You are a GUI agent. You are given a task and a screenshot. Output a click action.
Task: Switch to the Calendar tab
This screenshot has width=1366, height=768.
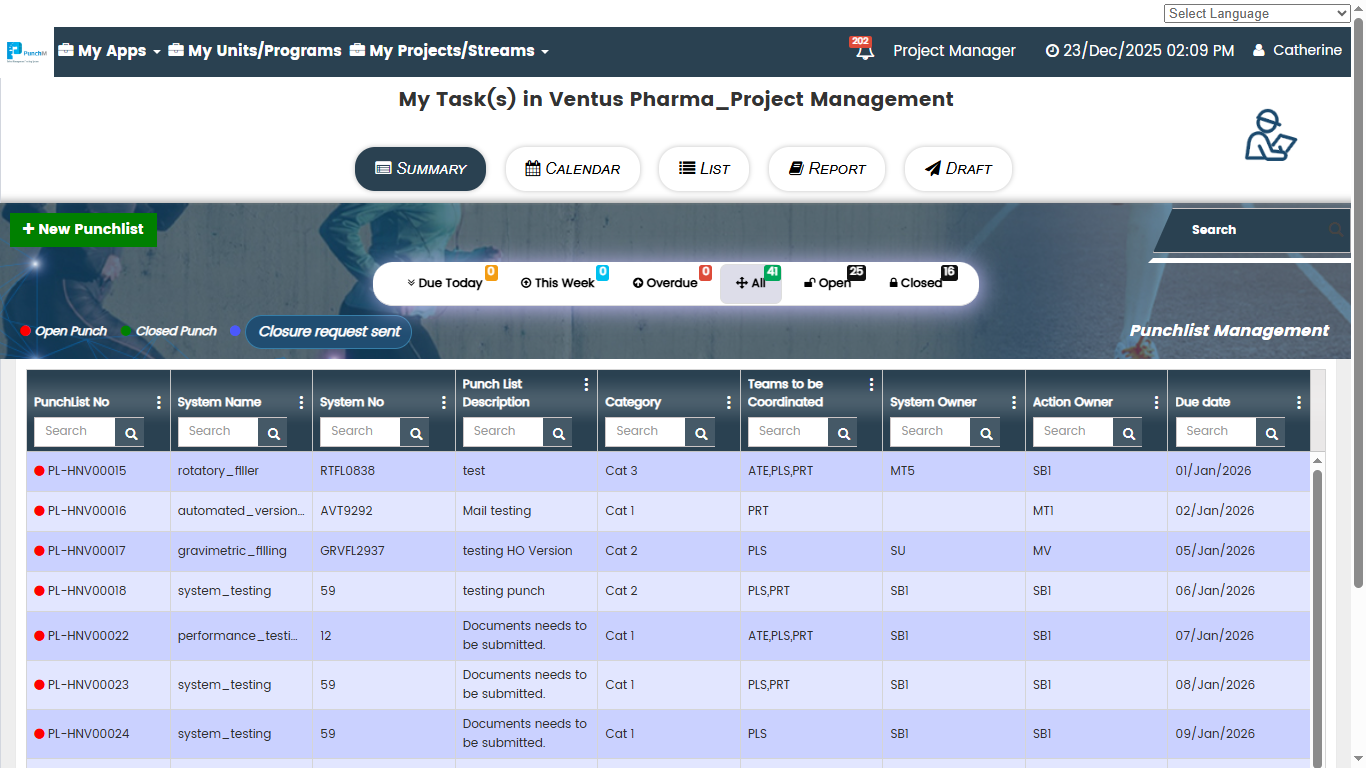(x=573, y=169)
